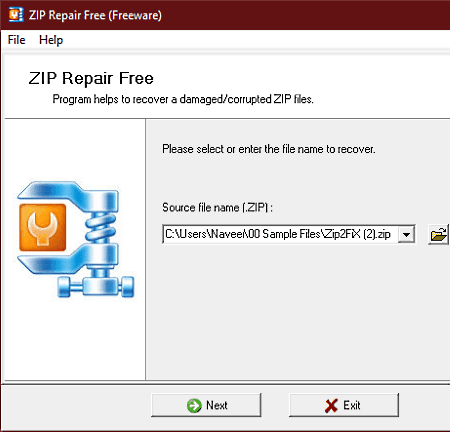Click the orange wrench icon in the logo

[42, 228]
